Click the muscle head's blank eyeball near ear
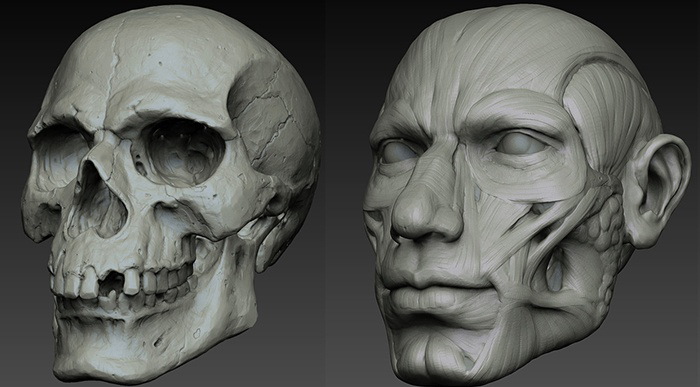This screenshot has width=700, height=387. click(x=521, y=144)
